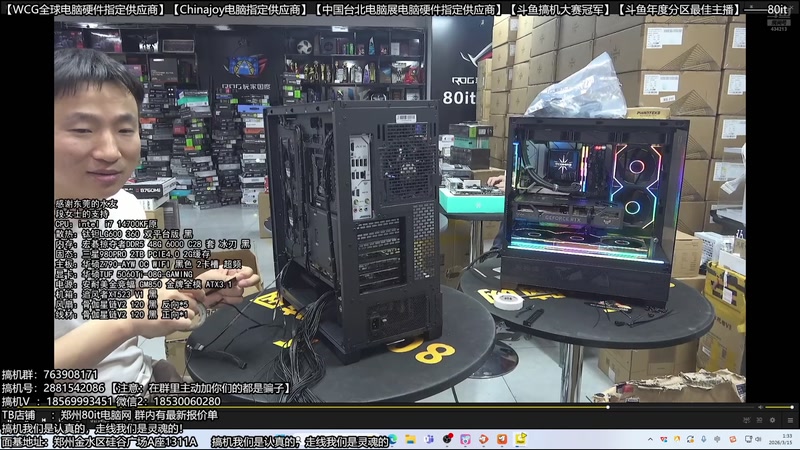
Task: Click the video playback progress bar handle
Action: tap(608, 407)
